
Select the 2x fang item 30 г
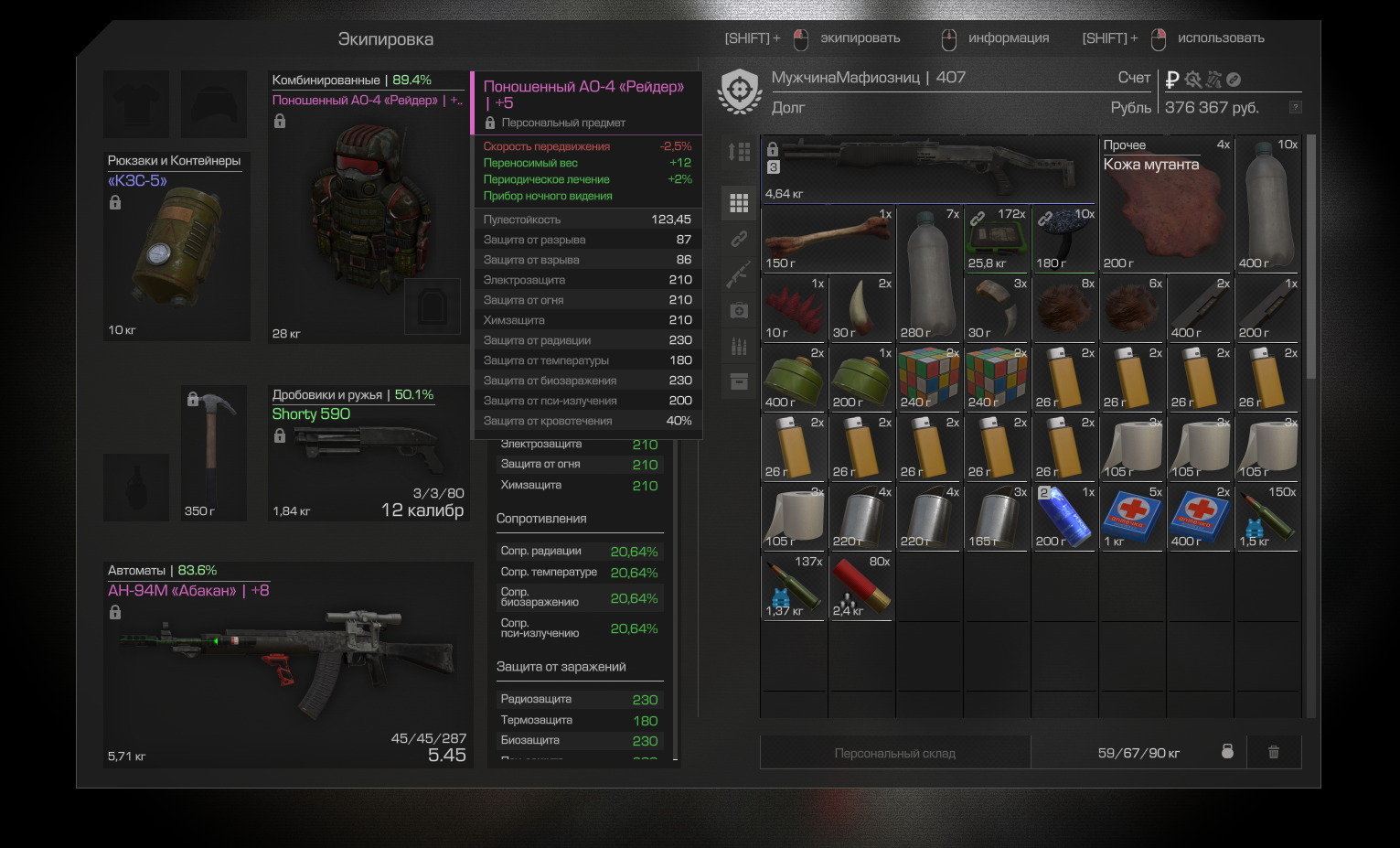coord(861,308)
